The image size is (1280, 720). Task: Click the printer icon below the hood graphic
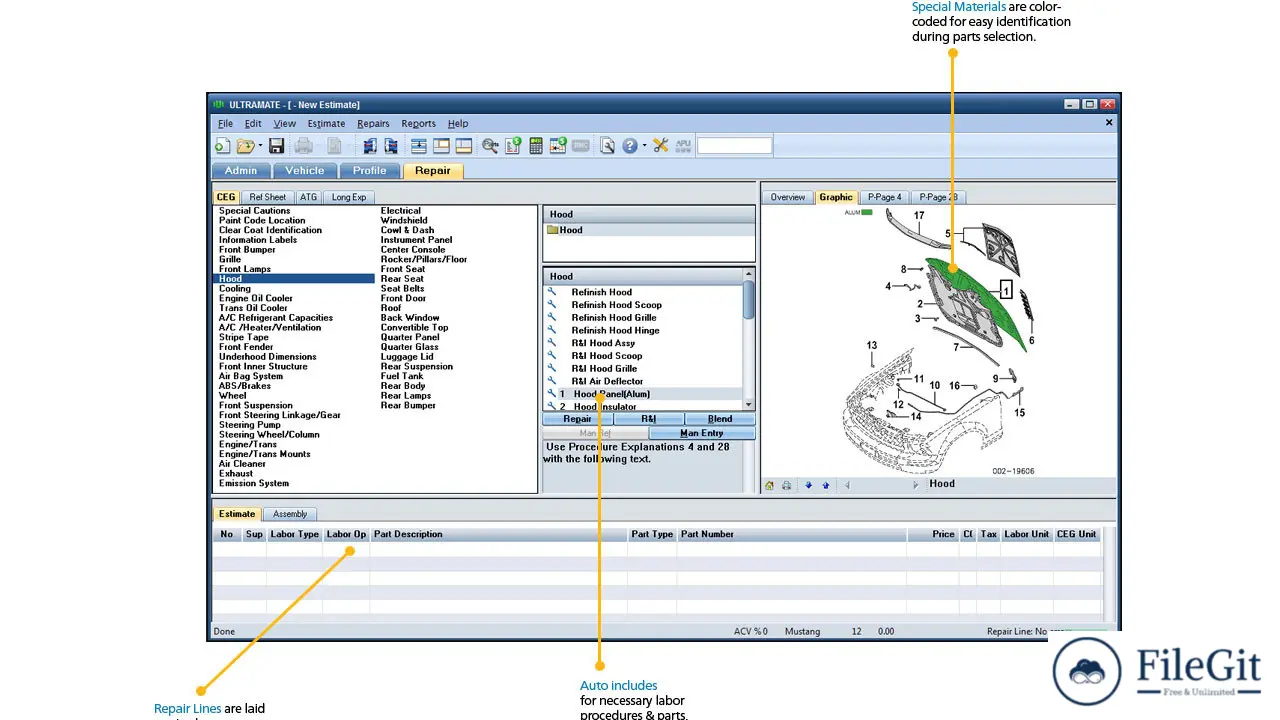(x=786, y=485)
